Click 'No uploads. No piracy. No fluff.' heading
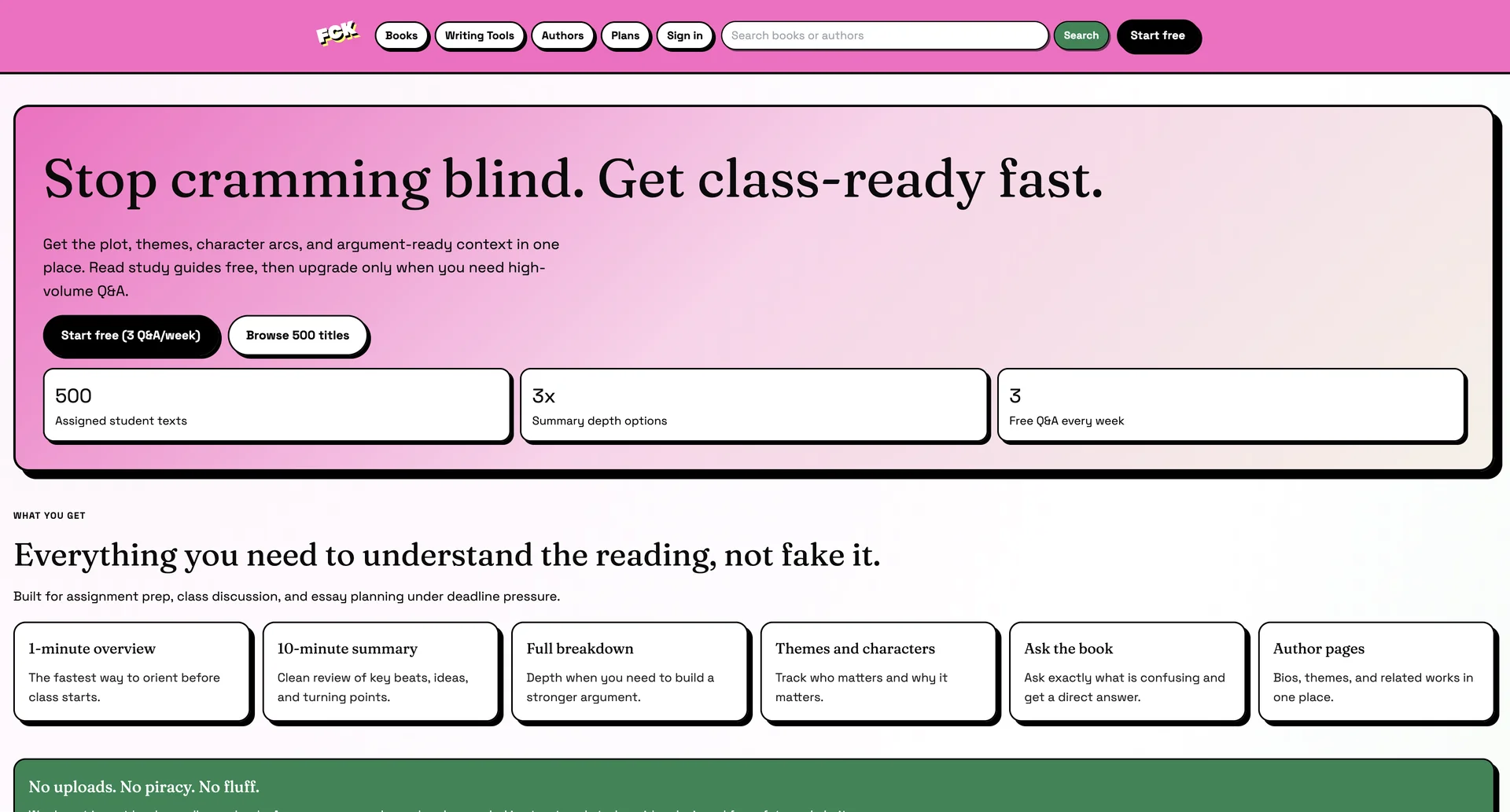Viewport: 1510px width, 812px height. point(144,787)
